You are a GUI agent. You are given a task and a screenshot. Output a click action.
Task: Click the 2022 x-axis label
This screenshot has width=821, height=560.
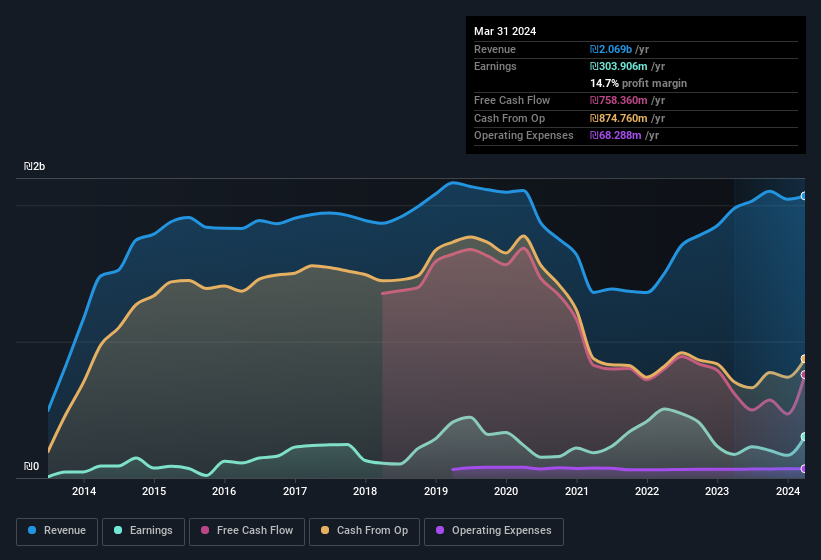click(x=647, y=491)
